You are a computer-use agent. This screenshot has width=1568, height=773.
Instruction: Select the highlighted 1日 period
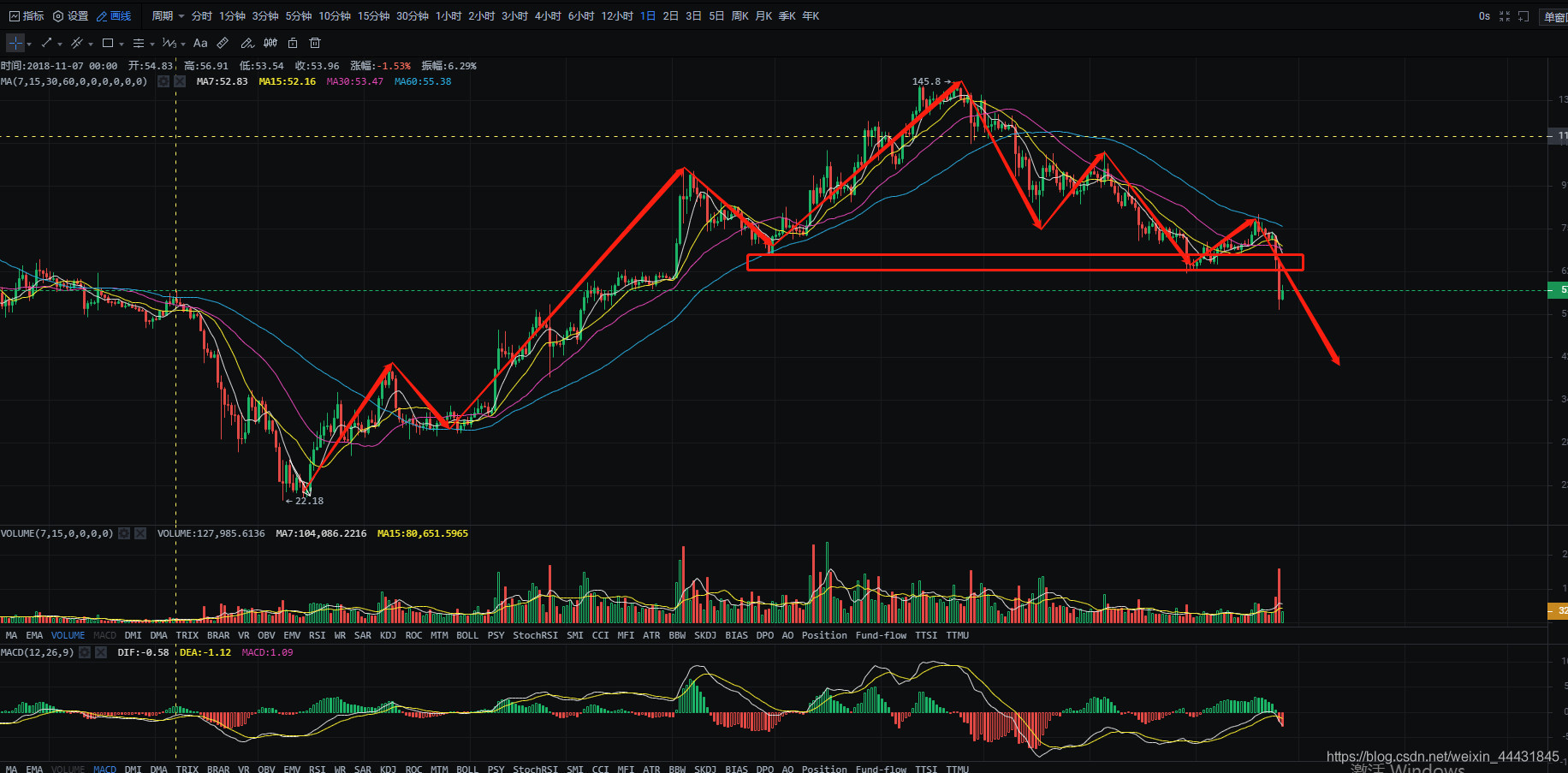pyautogui.click(x=648, y=16)
